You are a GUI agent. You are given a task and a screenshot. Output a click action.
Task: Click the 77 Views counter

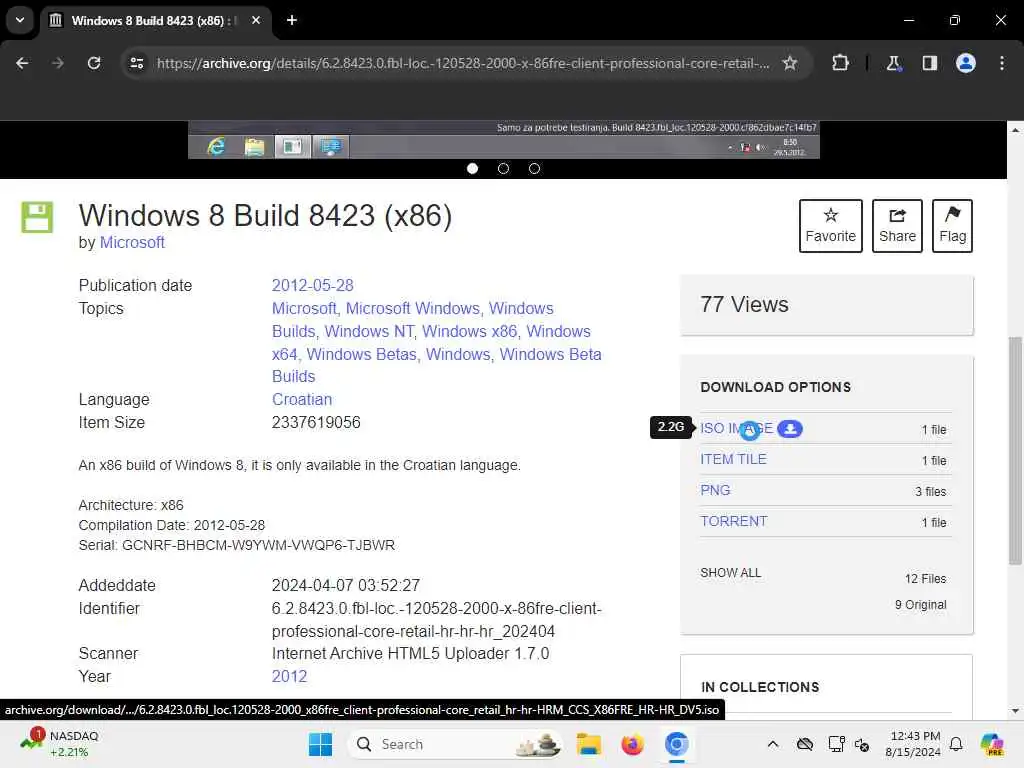click(744, 304)
